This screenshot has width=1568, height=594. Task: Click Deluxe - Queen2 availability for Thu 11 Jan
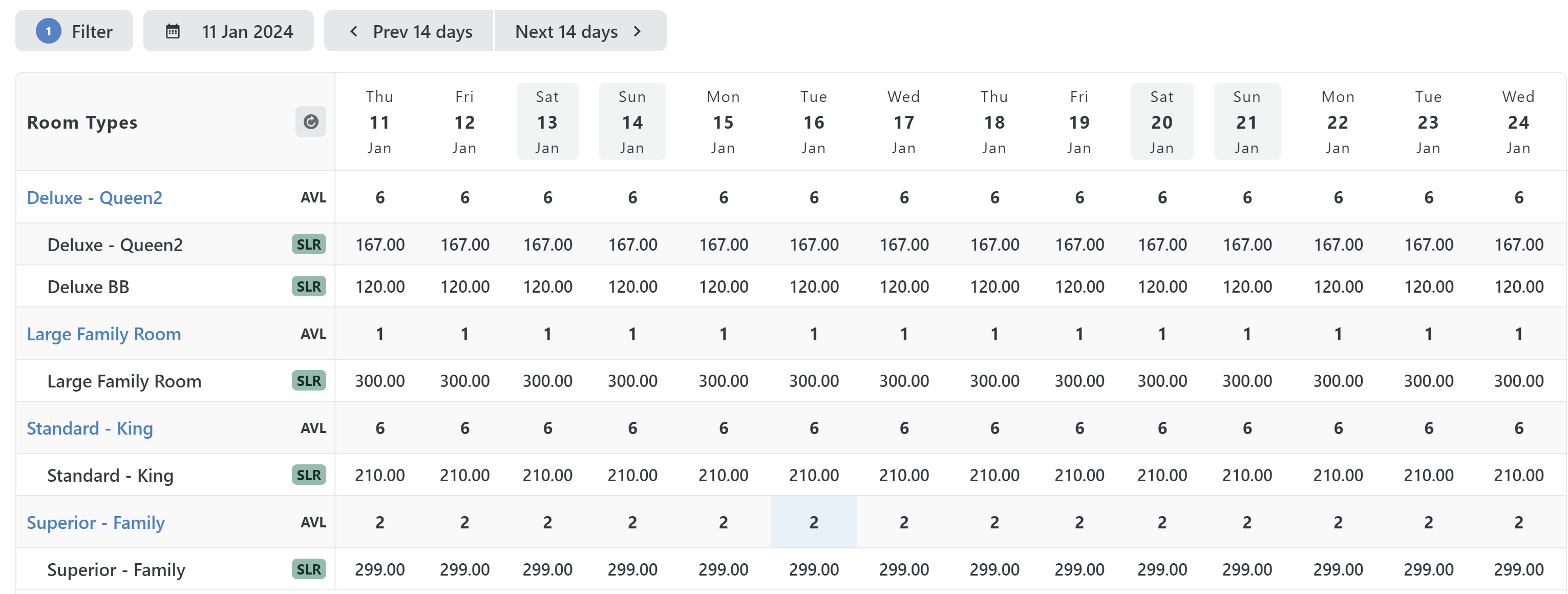(x=380, y=197)
